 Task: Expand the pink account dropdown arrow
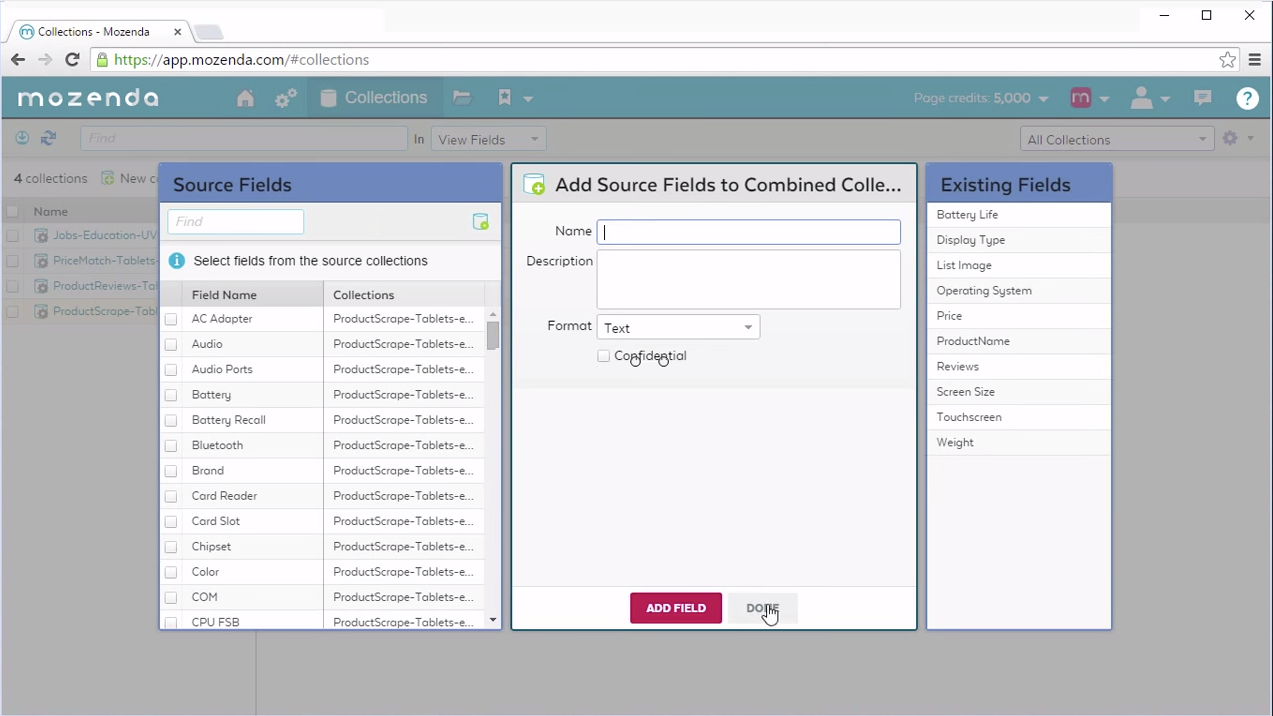(1104, 99)
